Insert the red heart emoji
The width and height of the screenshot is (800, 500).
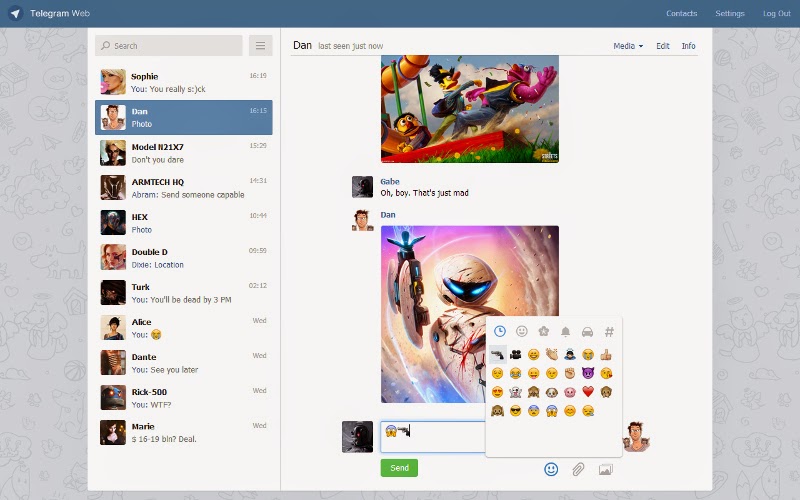(588, 392)
